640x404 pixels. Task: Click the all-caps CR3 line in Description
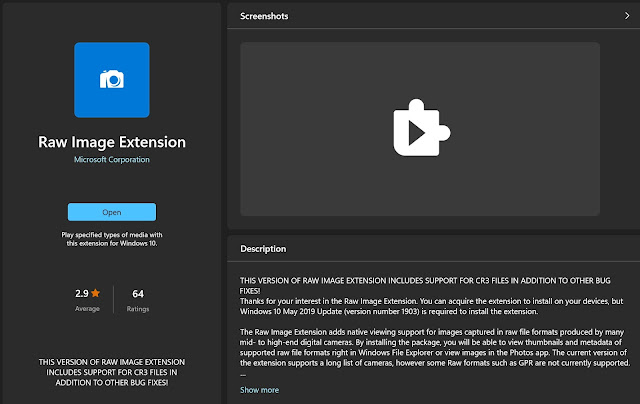click(x=425, y=286)
